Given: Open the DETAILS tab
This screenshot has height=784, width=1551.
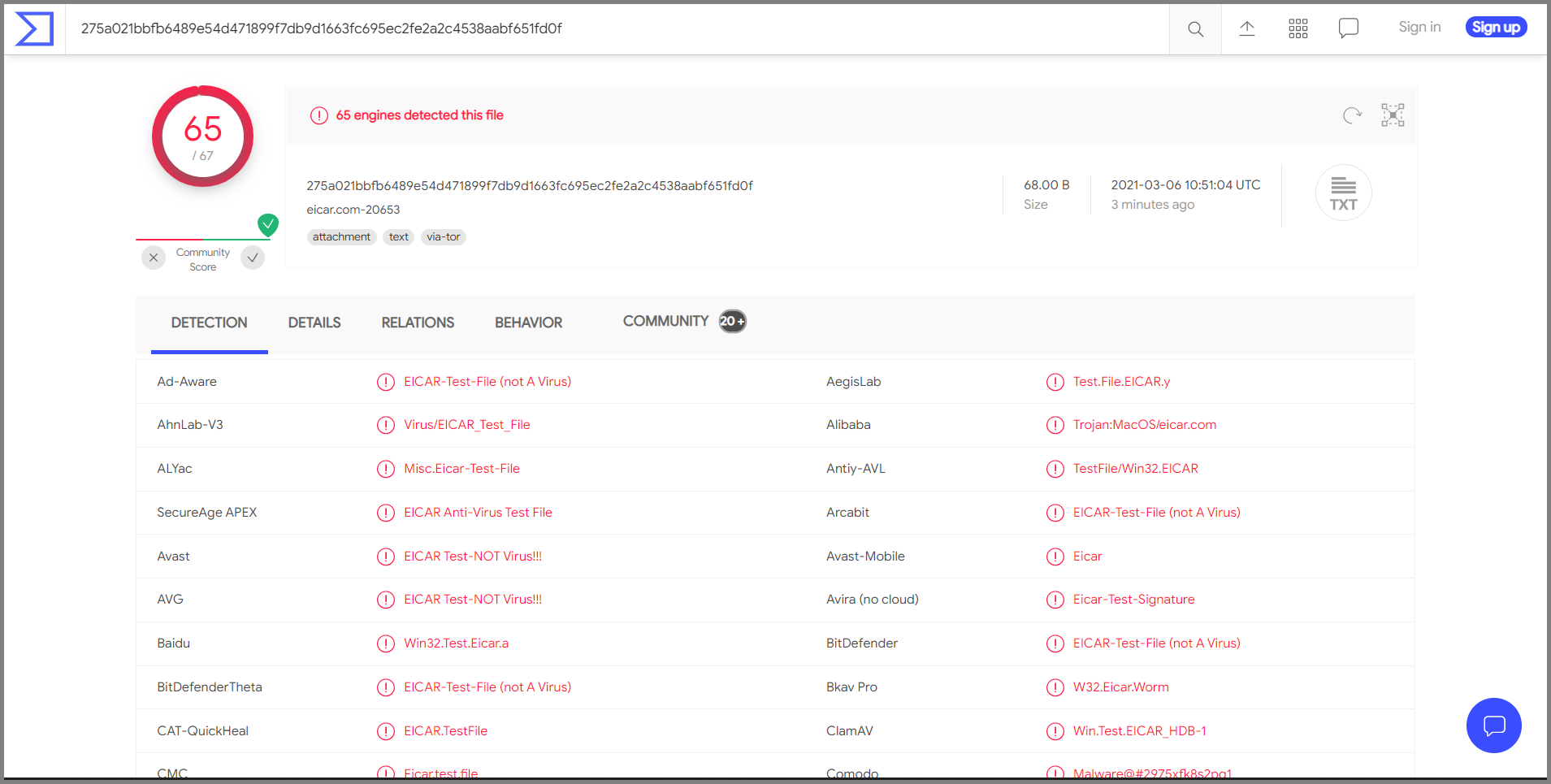Looking at the screenshot, I should [x=314, y=323].
